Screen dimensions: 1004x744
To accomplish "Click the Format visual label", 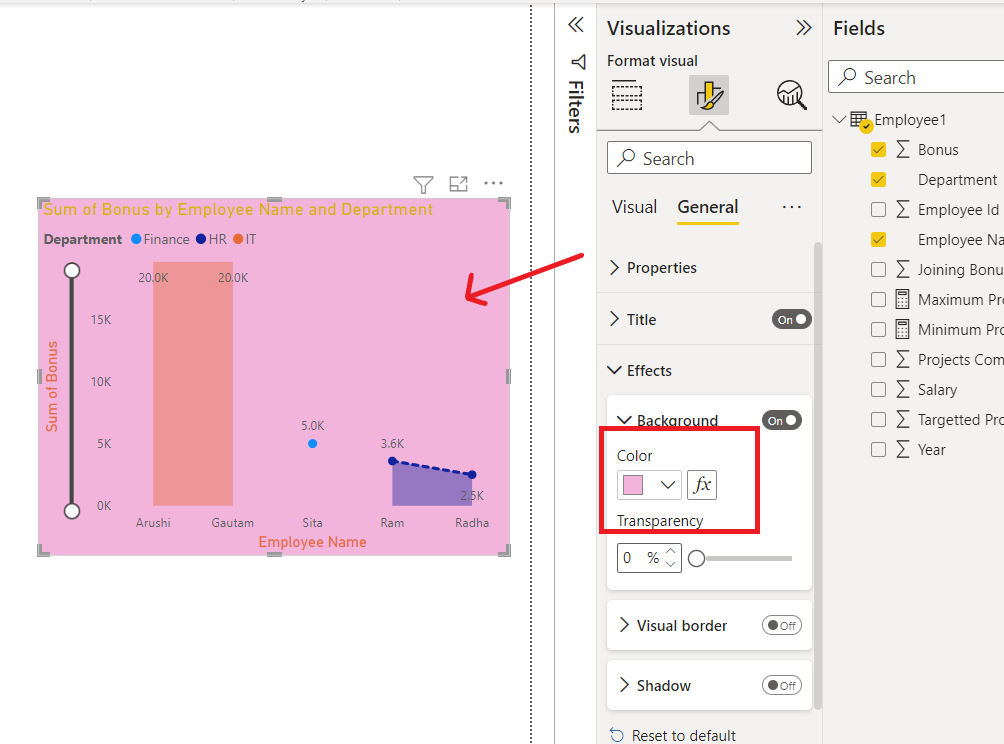I will [x=652, y=61].
